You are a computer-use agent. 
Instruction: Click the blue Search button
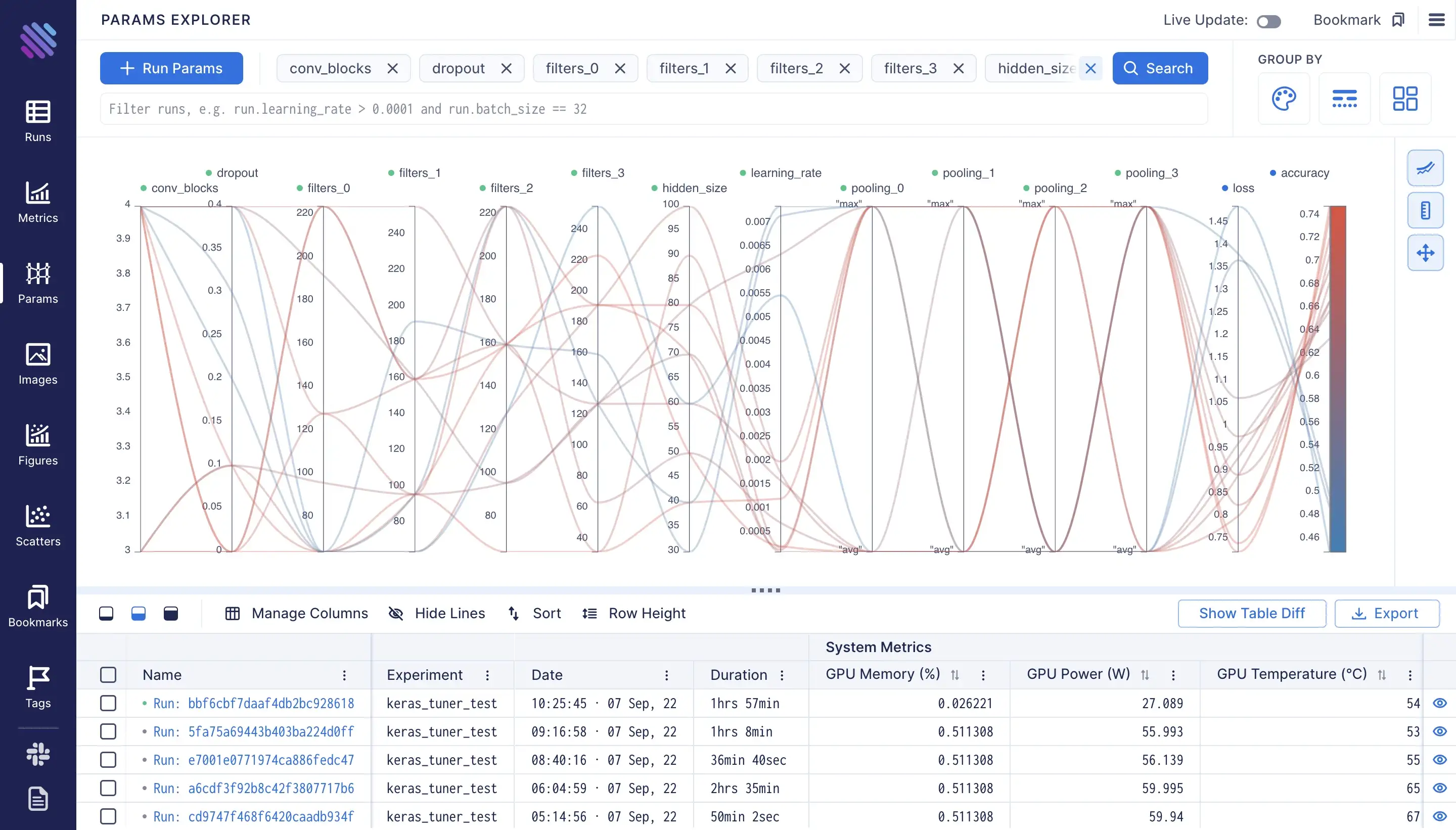pos(1160,68)
